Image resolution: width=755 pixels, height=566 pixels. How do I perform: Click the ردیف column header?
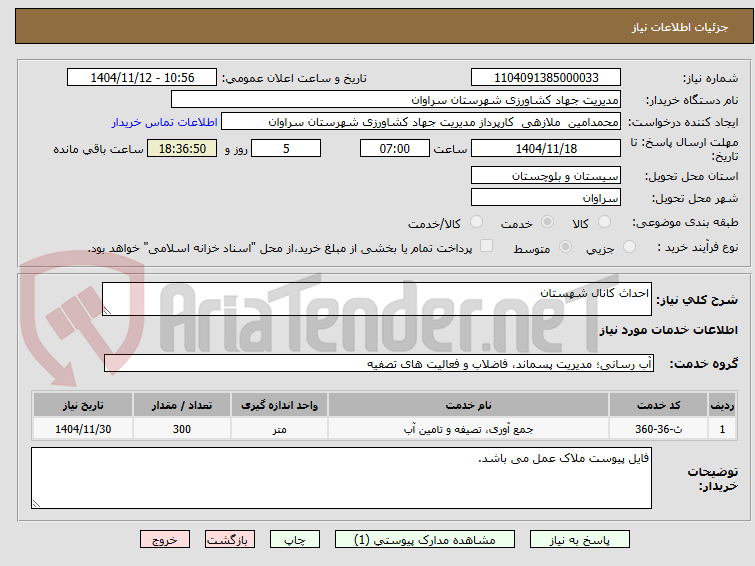click(x=722, y=405)
